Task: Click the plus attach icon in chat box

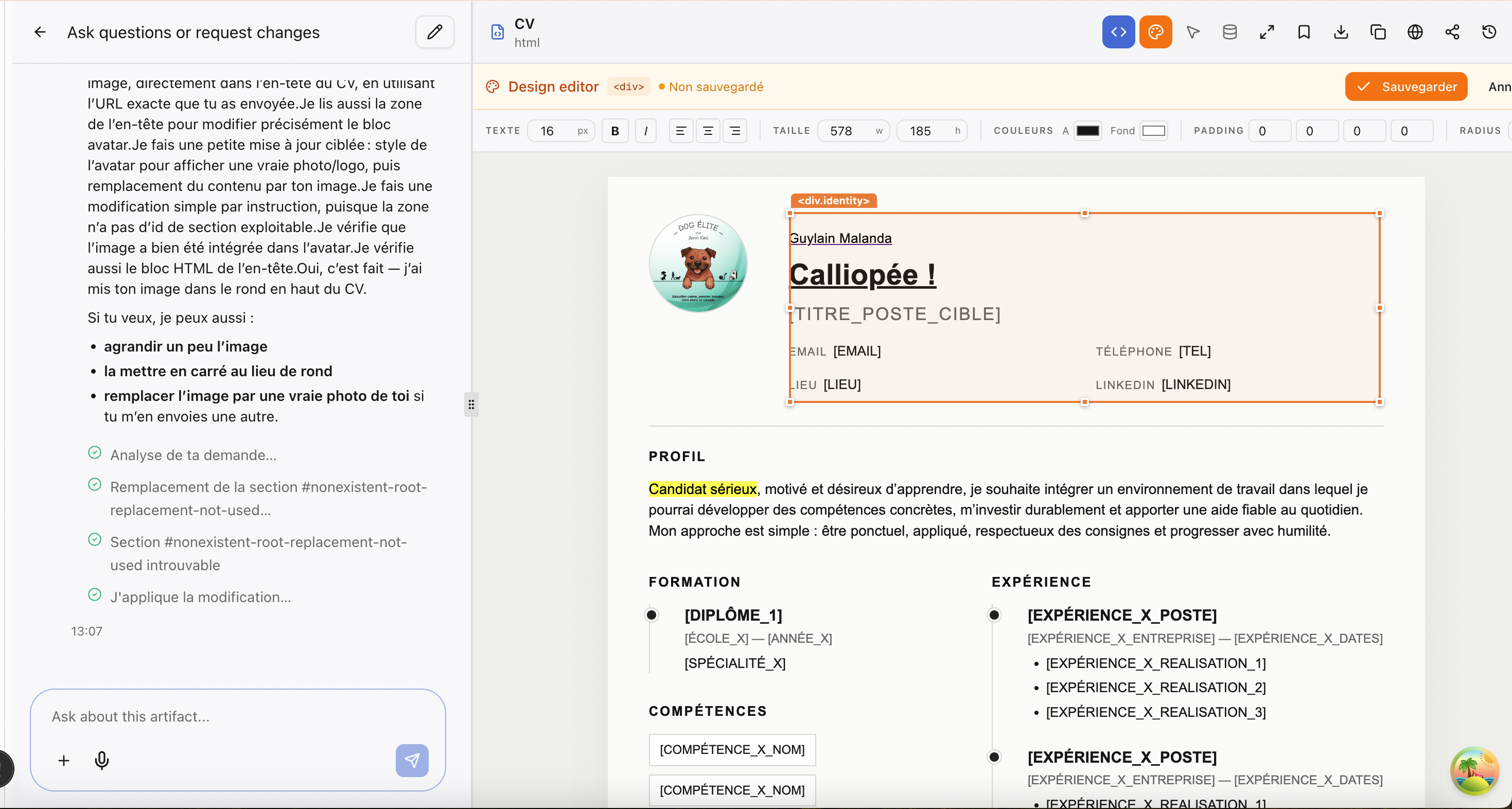Action: [63, 760]
